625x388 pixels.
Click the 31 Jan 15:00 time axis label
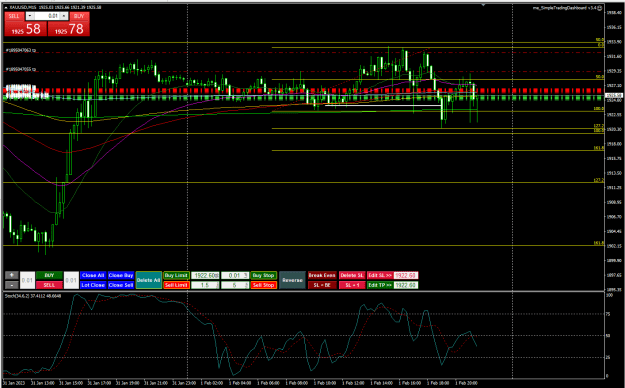pyautogui.click(x=71, y=383)
